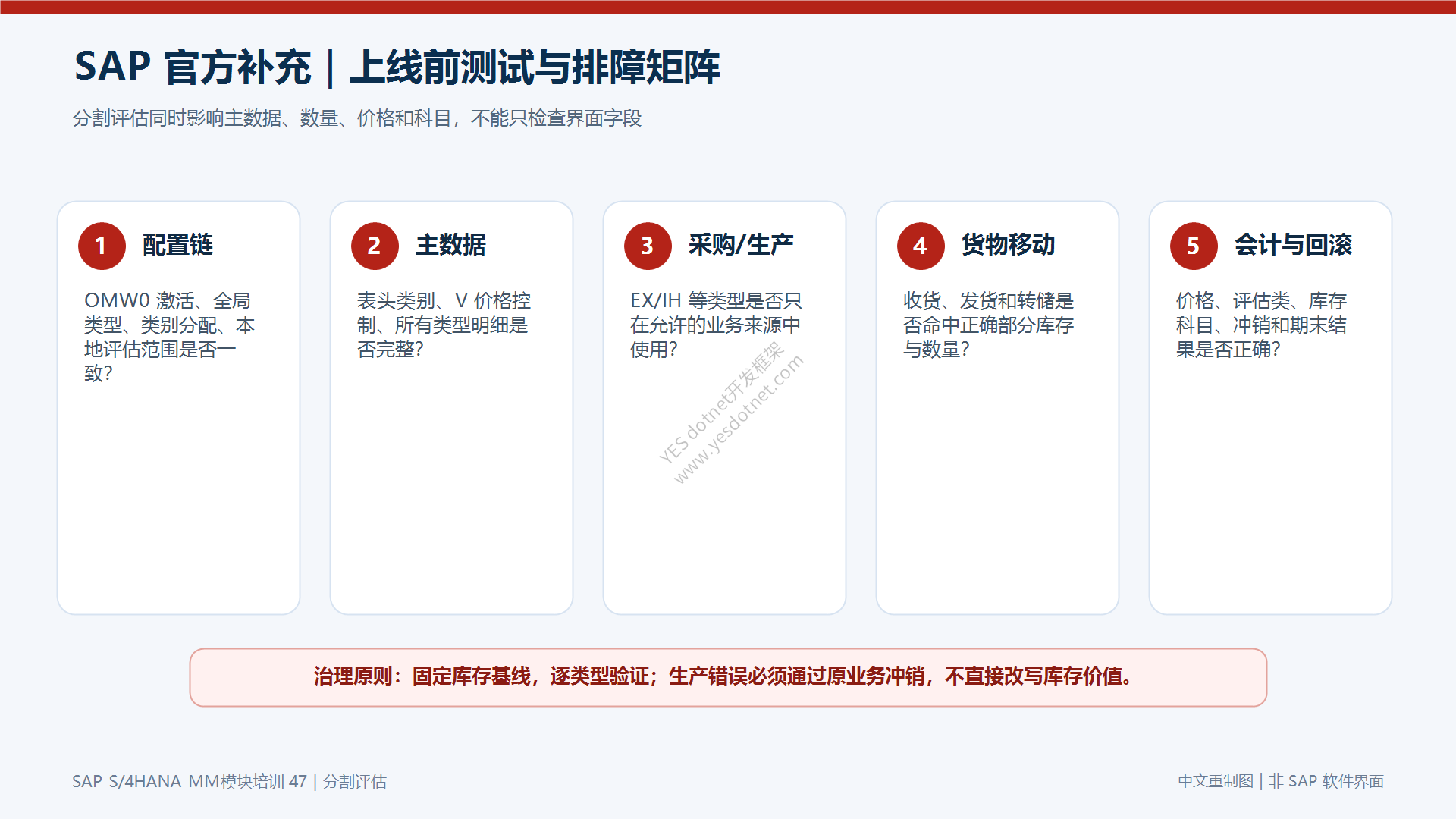This screenshot has width=1456, height=819.
Task: Click the text starting with OMW0 激活
Action: [x=170, y=337]
